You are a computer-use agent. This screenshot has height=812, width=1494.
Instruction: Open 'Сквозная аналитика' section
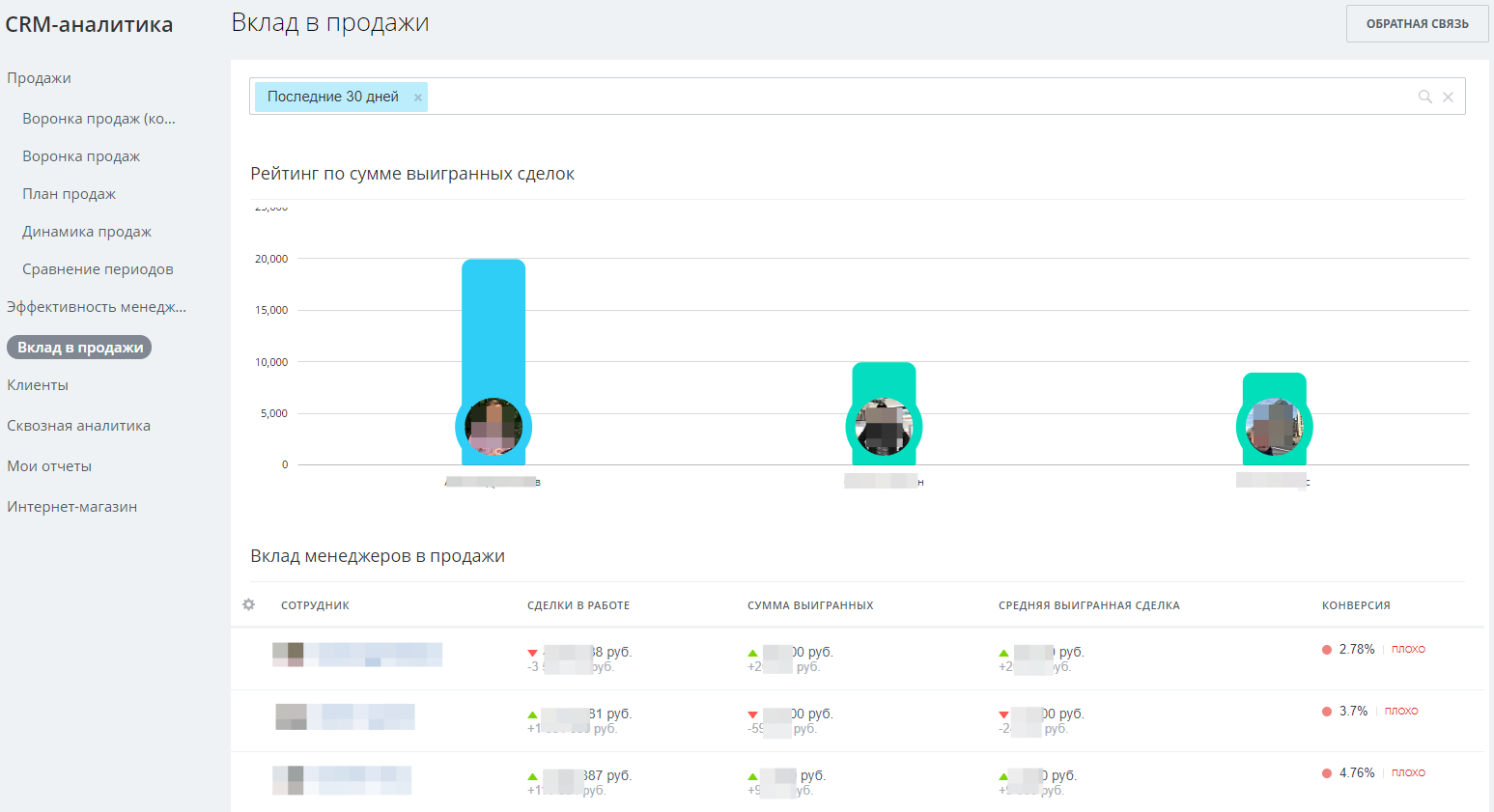tap(78, 426)
